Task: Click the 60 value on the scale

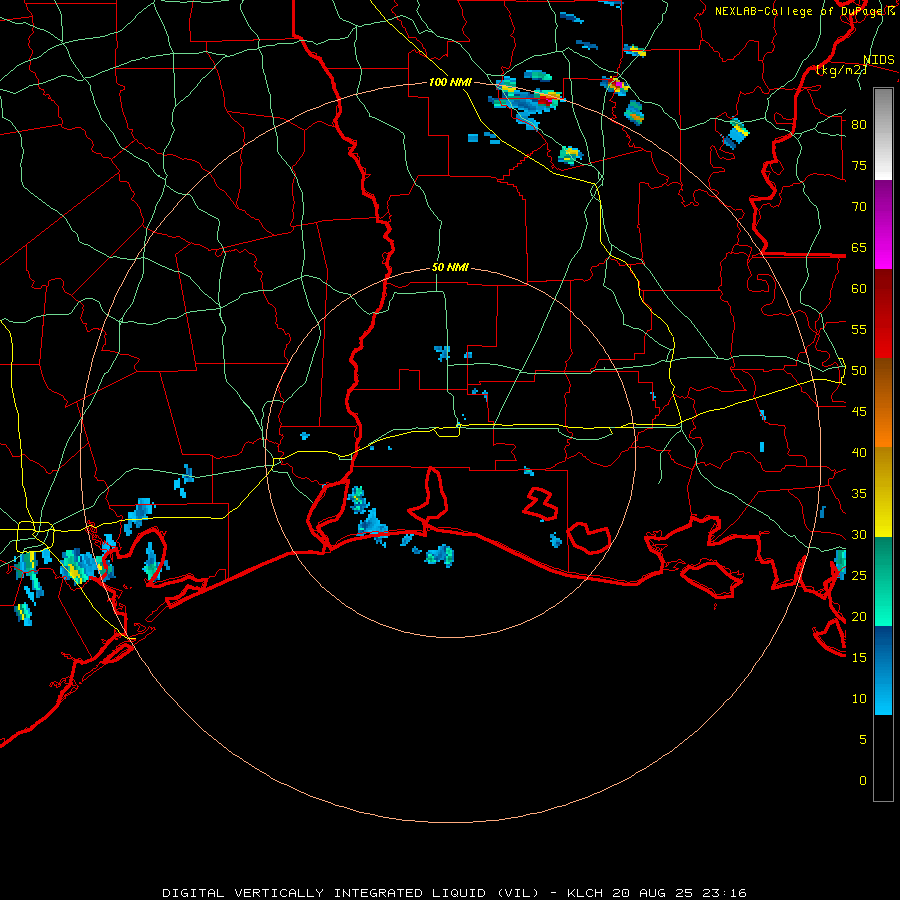Action: pyautogui.click(x=859, y=289)
